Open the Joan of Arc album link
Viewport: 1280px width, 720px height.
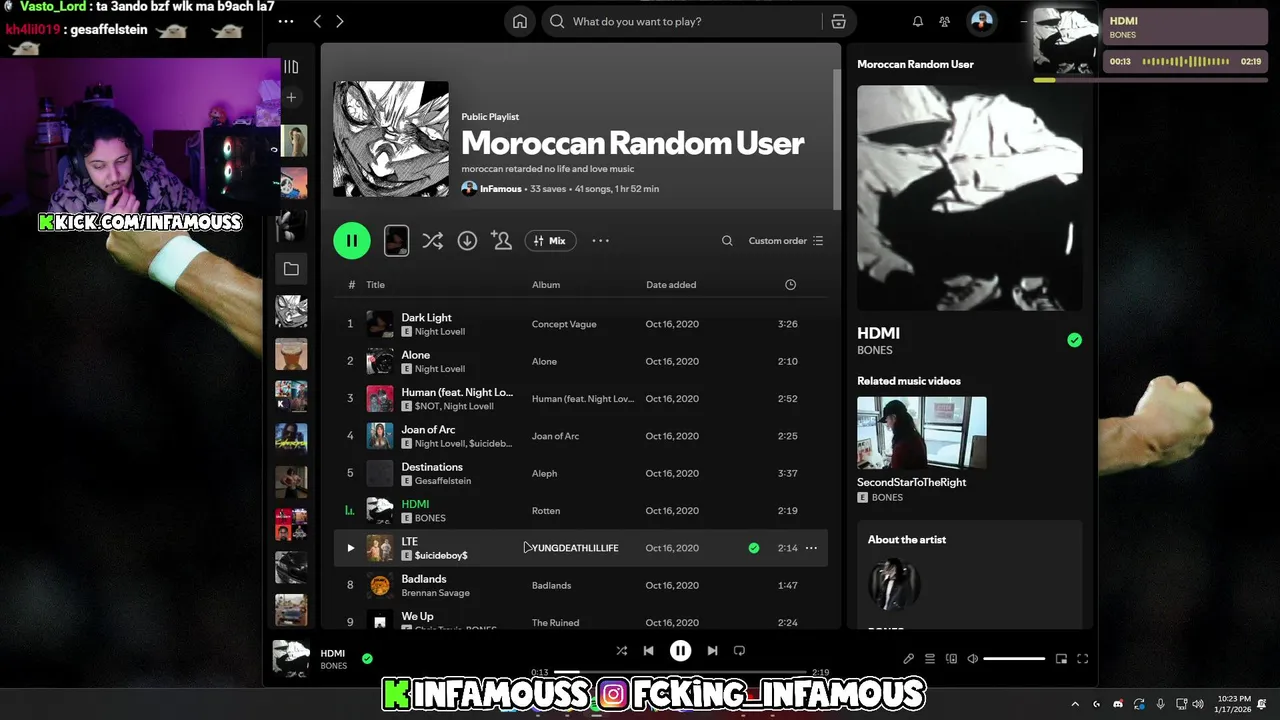tap(555, 436)
